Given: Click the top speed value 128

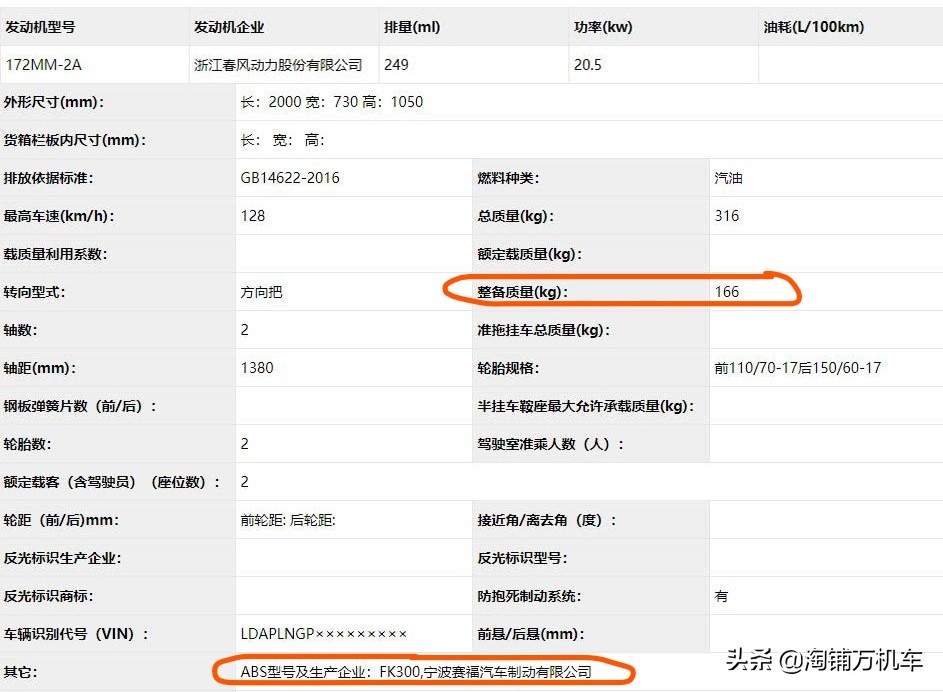Looking at the screenshot, I should (251, 215).
